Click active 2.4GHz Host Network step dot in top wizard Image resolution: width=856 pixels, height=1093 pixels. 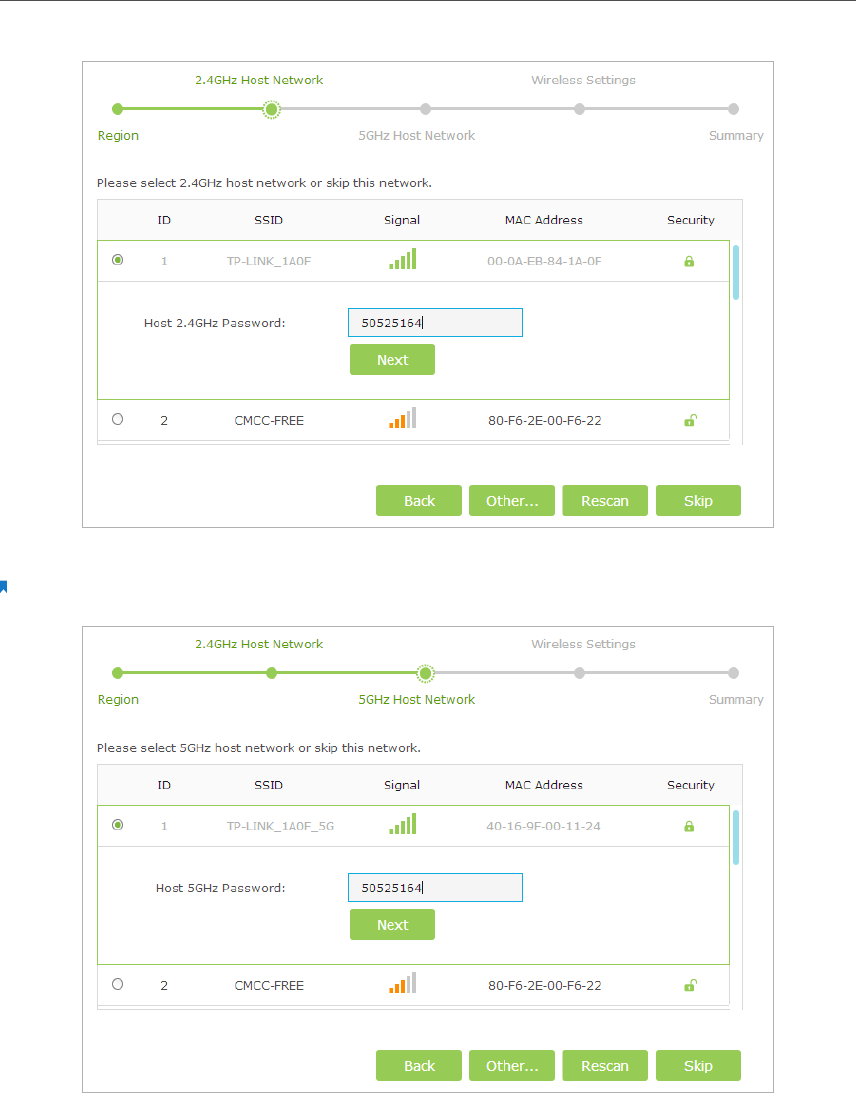click(272, 109)
